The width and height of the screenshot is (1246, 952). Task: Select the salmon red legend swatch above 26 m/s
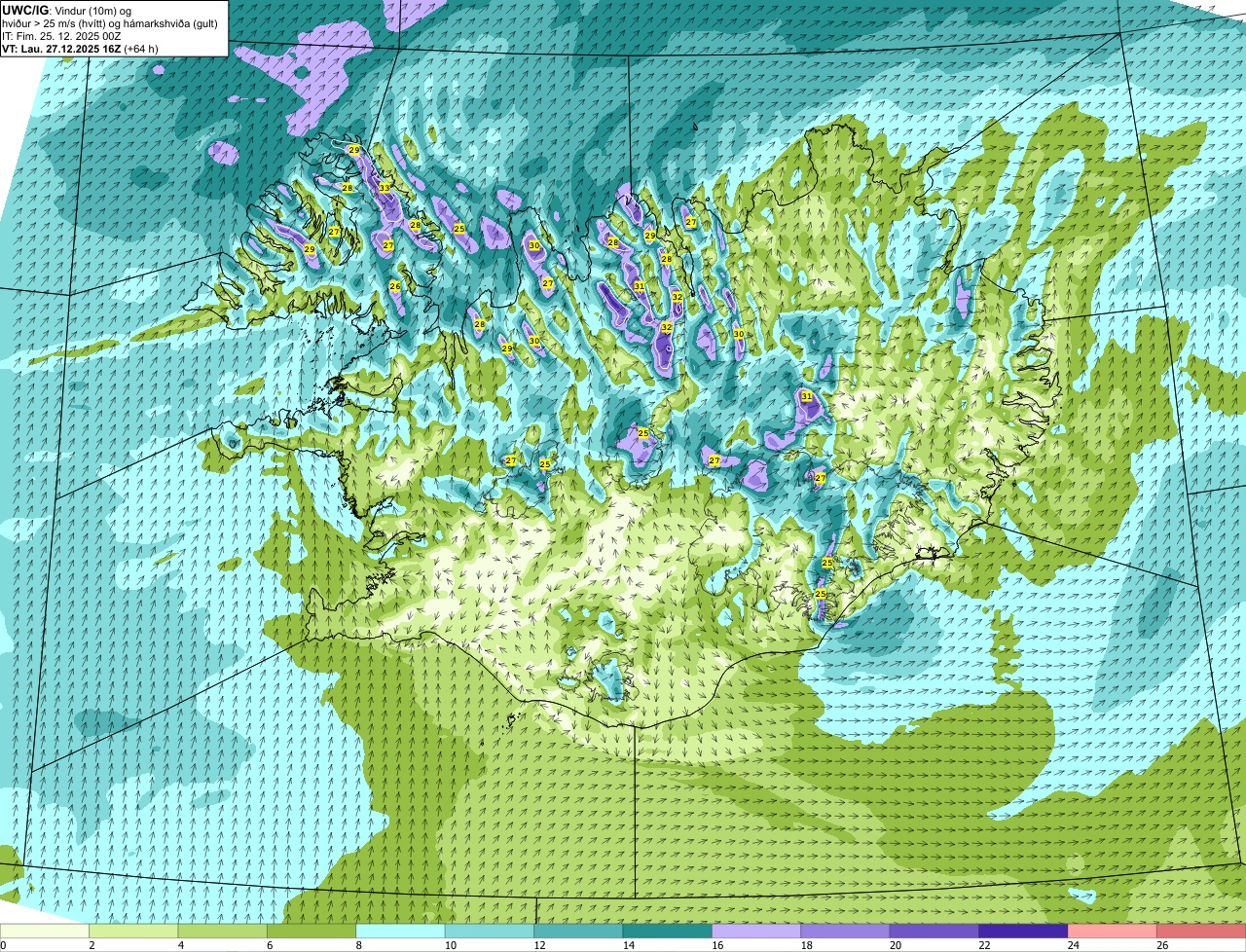click(x=1202, y=931)
